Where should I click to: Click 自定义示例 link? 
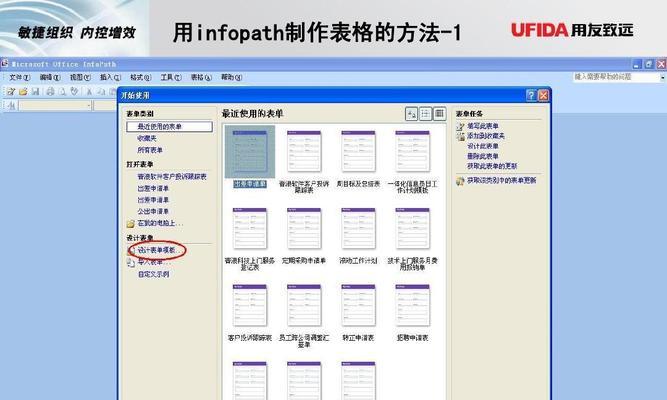click(x=153, y=274)
